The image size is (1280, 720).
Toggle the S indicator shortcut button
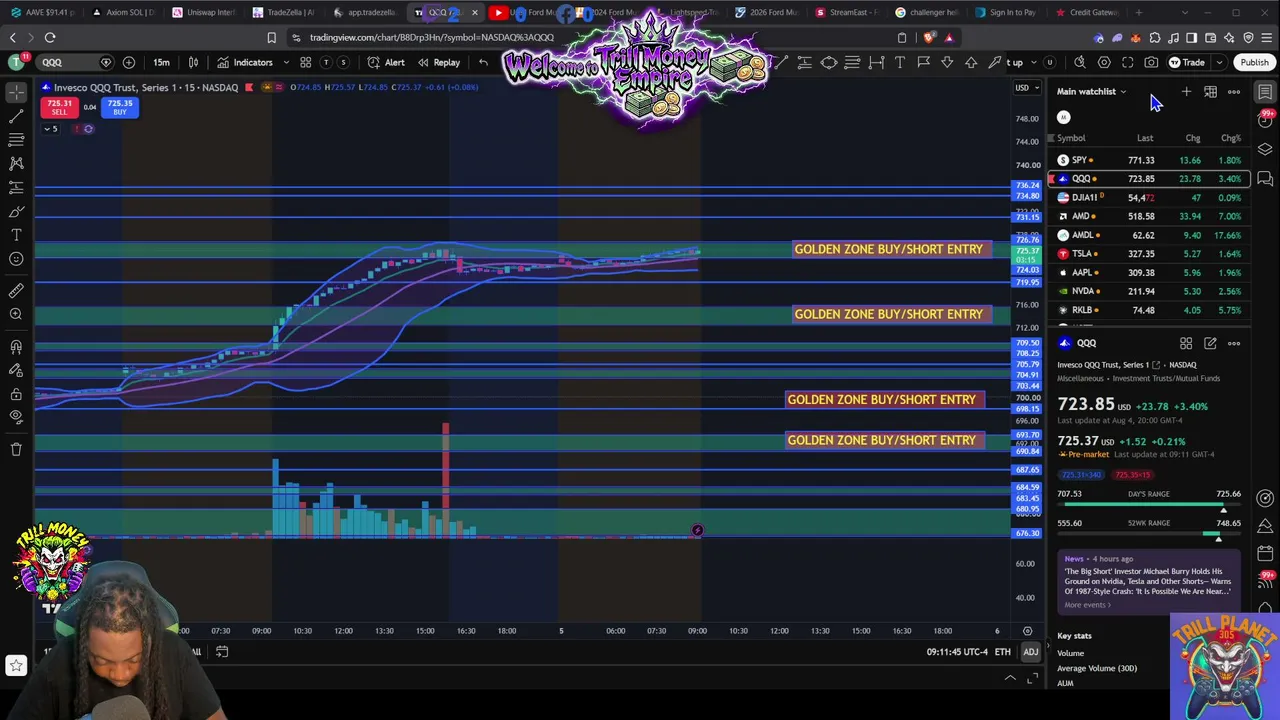tap(343, 62)
